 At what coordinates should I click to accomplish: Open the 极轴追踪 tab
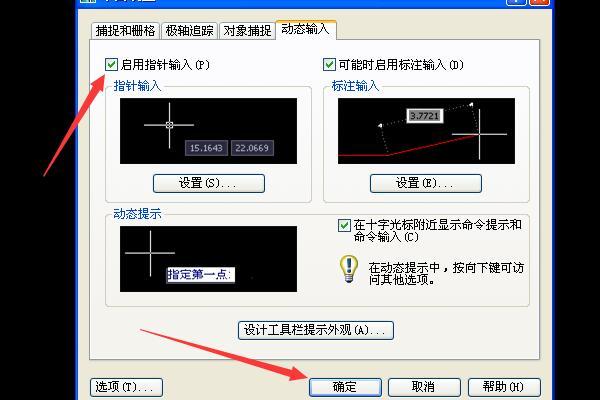(189, 31)
